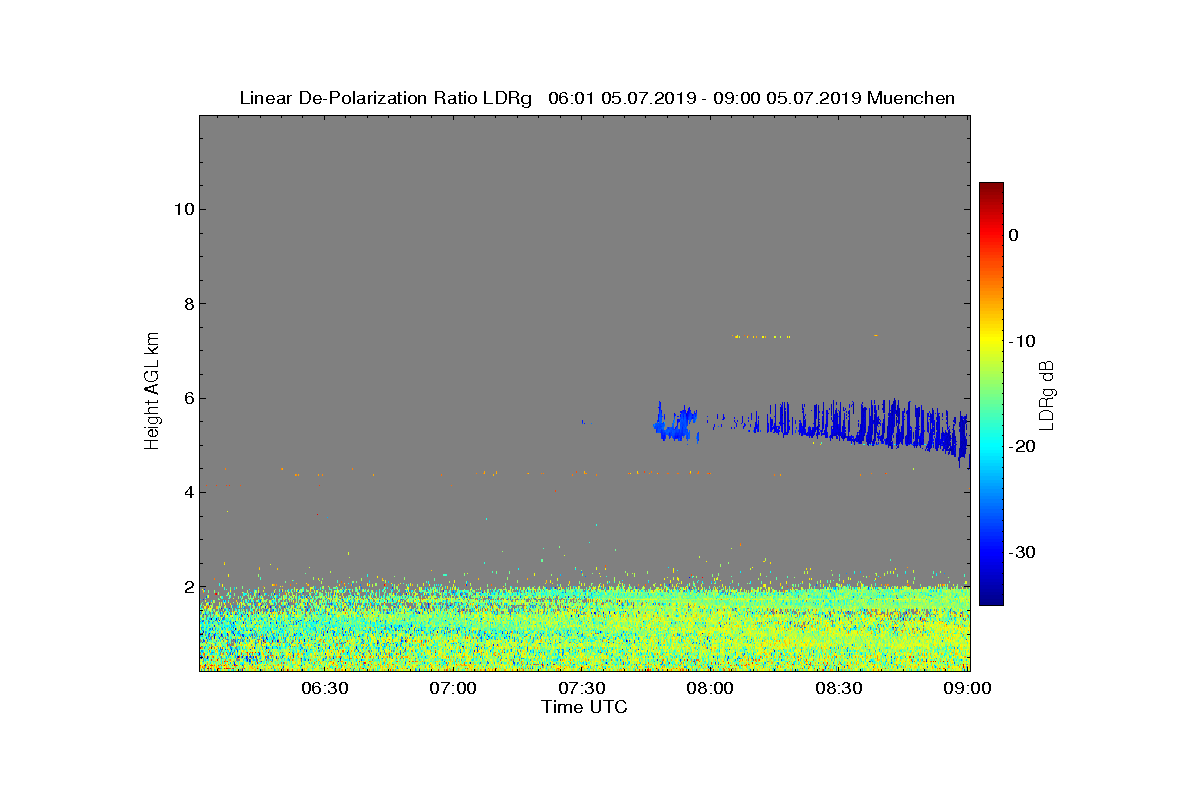Click the 06:30 time tick label
This screenshot has height=800, width=1200.
point(324,688)
